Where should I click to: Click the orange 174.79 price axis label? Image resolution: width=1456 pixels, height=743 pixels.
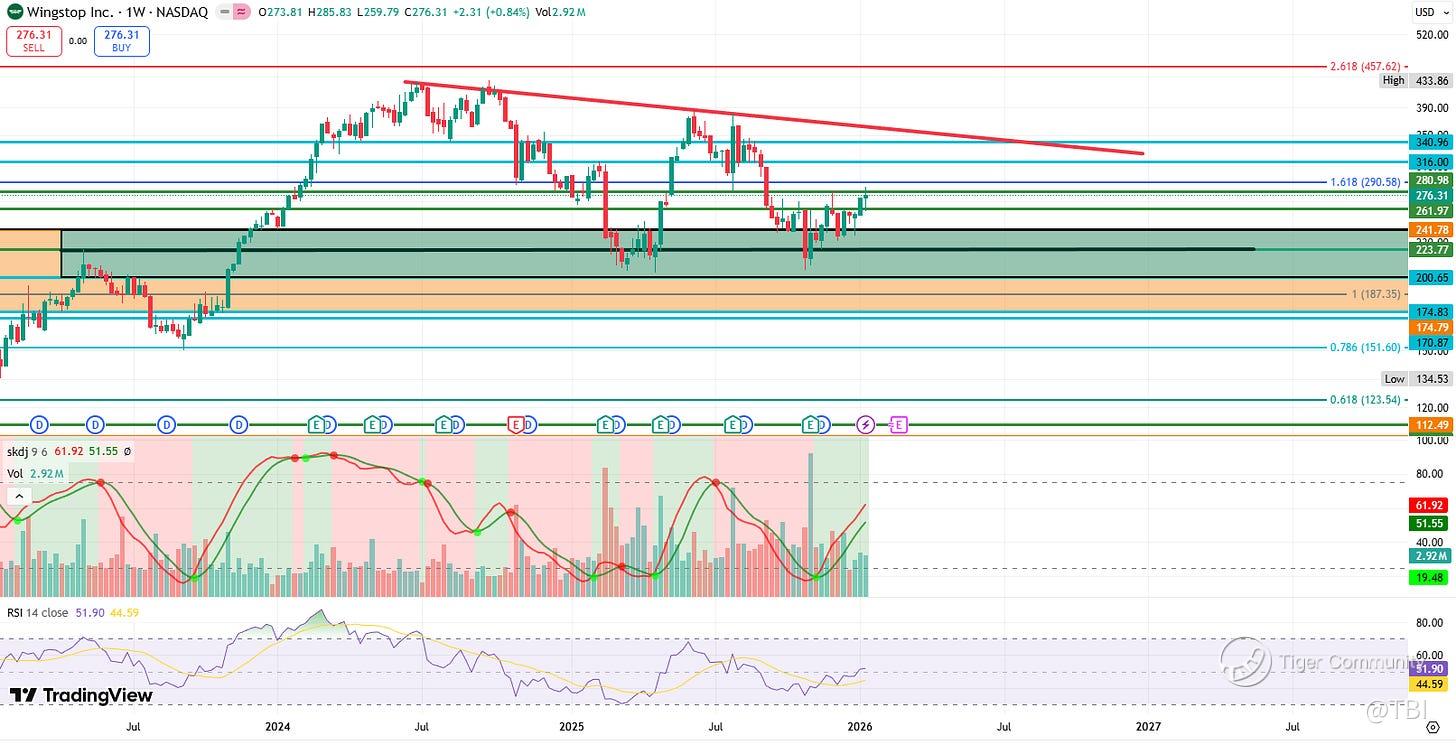click(x=1430, y=328)
